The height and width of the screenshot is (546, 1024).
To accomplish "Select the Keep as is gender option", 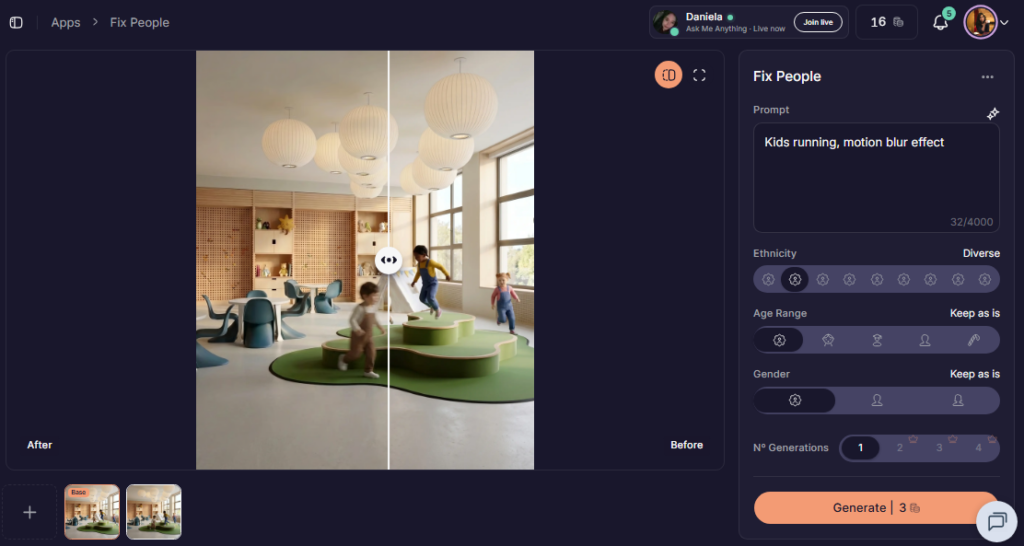I will (795, 400).
